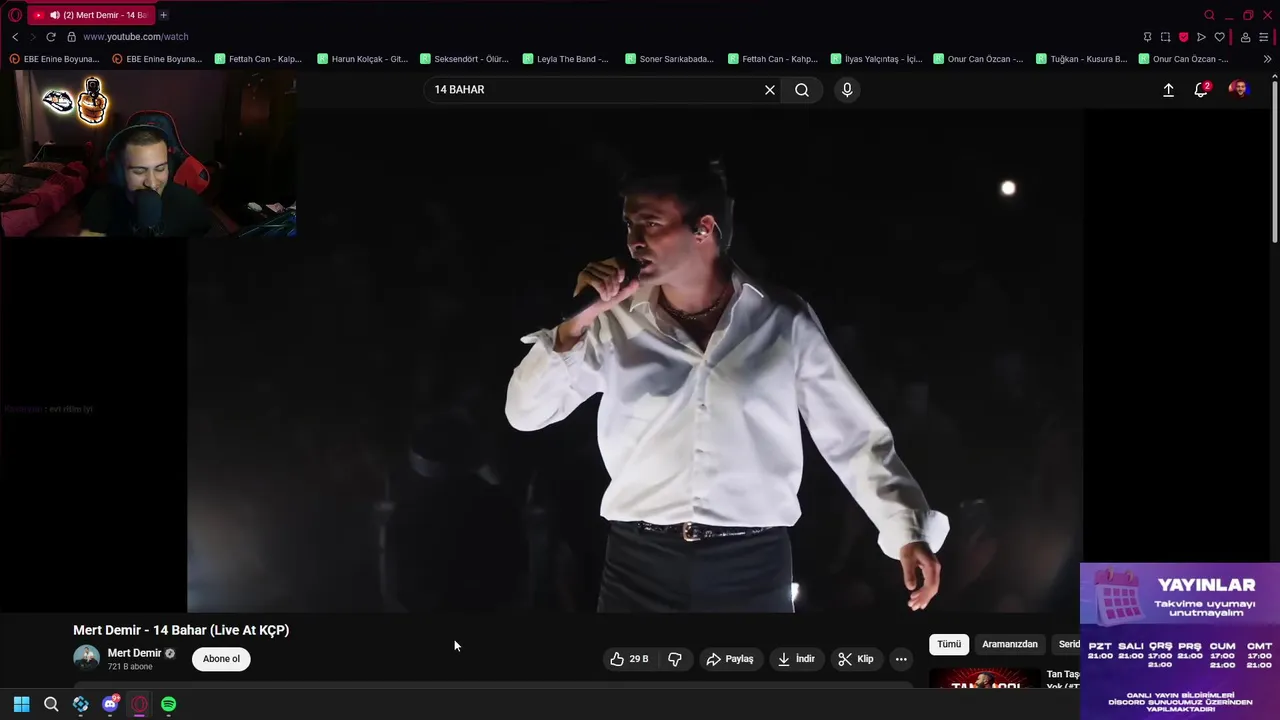Open the Paylaş share dialog
Viewport: 1280px width, 720px height.
pos(730,659)
